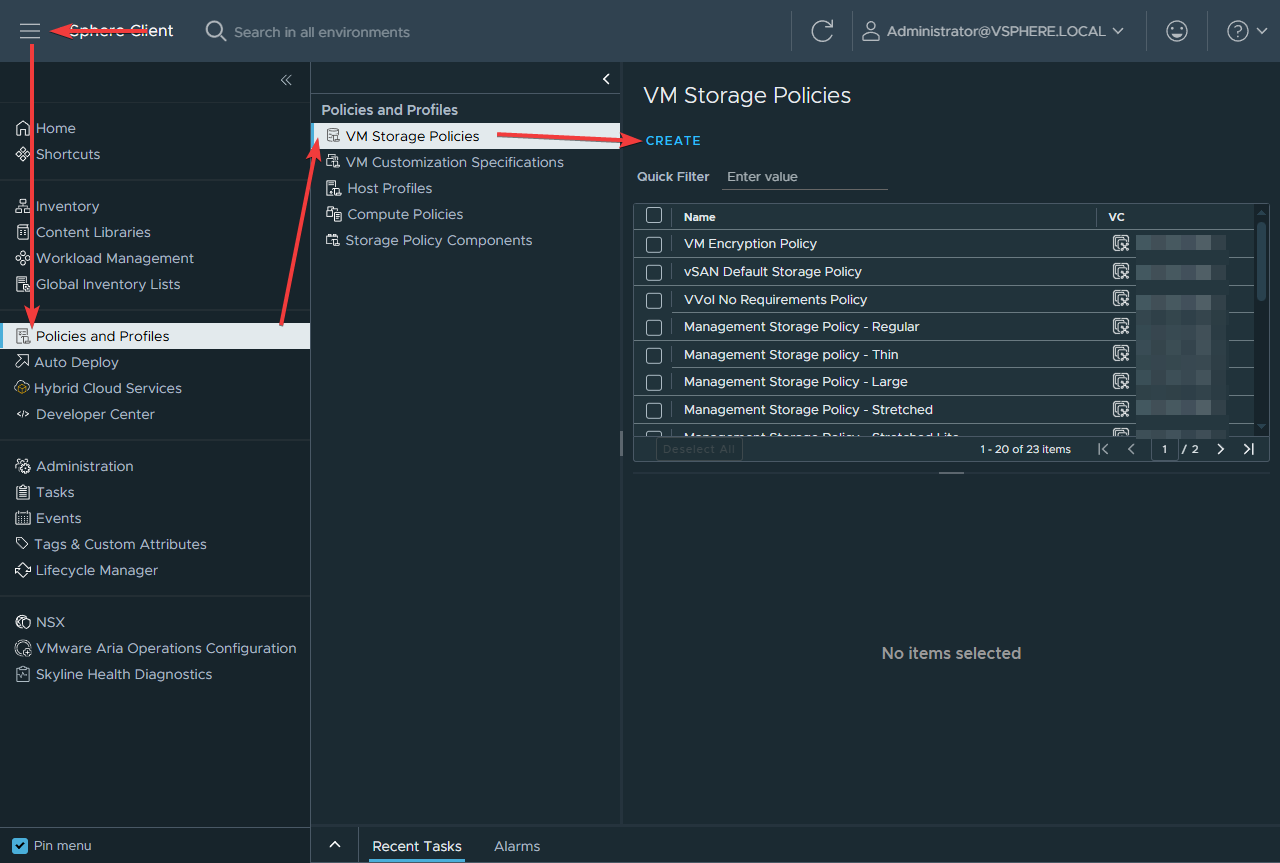Click the policy table vertical scrollbar
This screenshot has height=863, width=1280.
click(x=1261, y=260)
